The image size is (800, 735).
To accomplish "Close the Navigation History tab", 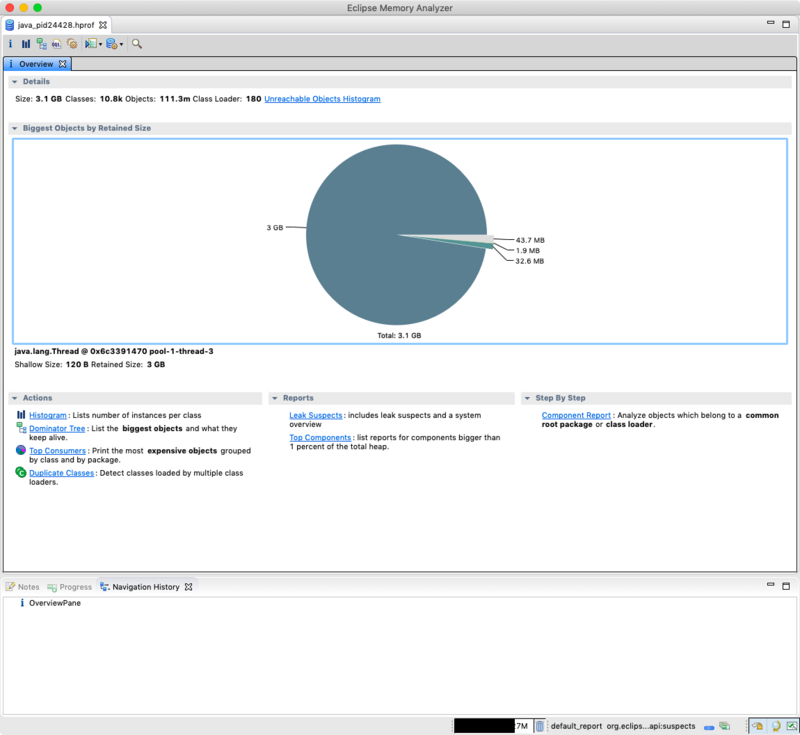I will click(189, 587).
